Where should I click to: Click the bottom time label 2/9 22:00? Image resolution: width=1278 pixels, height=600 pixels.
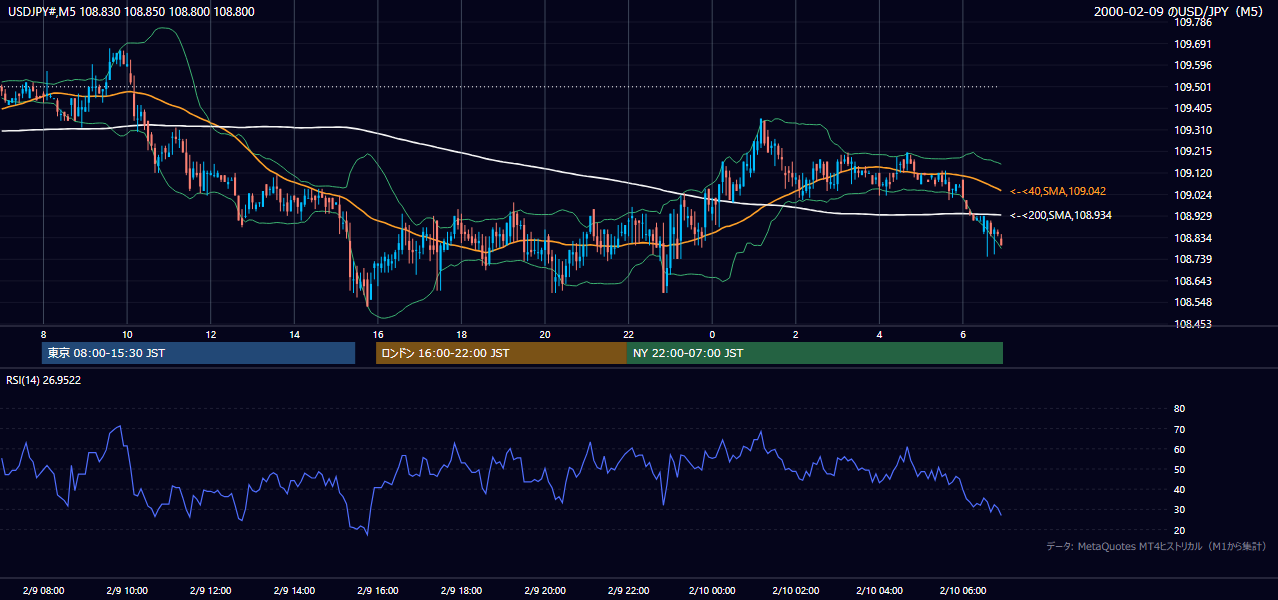coord(628,591)
